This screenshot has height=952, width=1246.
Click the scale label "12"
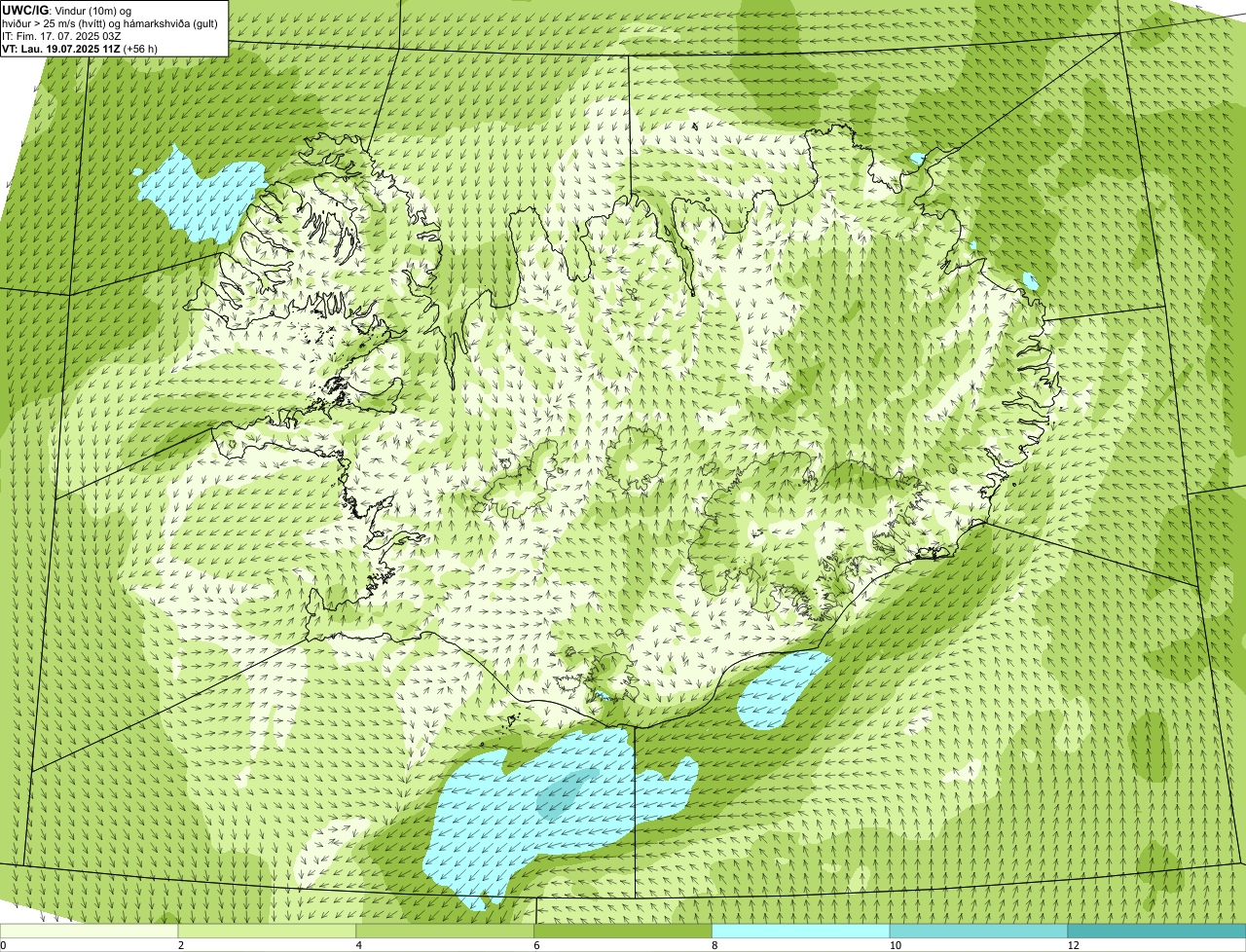tap(1072, 945)
